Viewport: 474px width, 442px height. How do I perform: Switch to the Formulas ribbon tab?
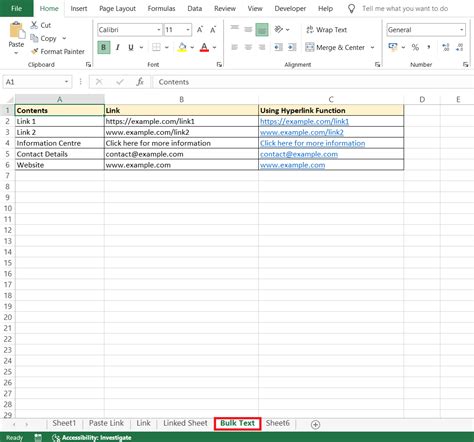(x=161, y=9)
